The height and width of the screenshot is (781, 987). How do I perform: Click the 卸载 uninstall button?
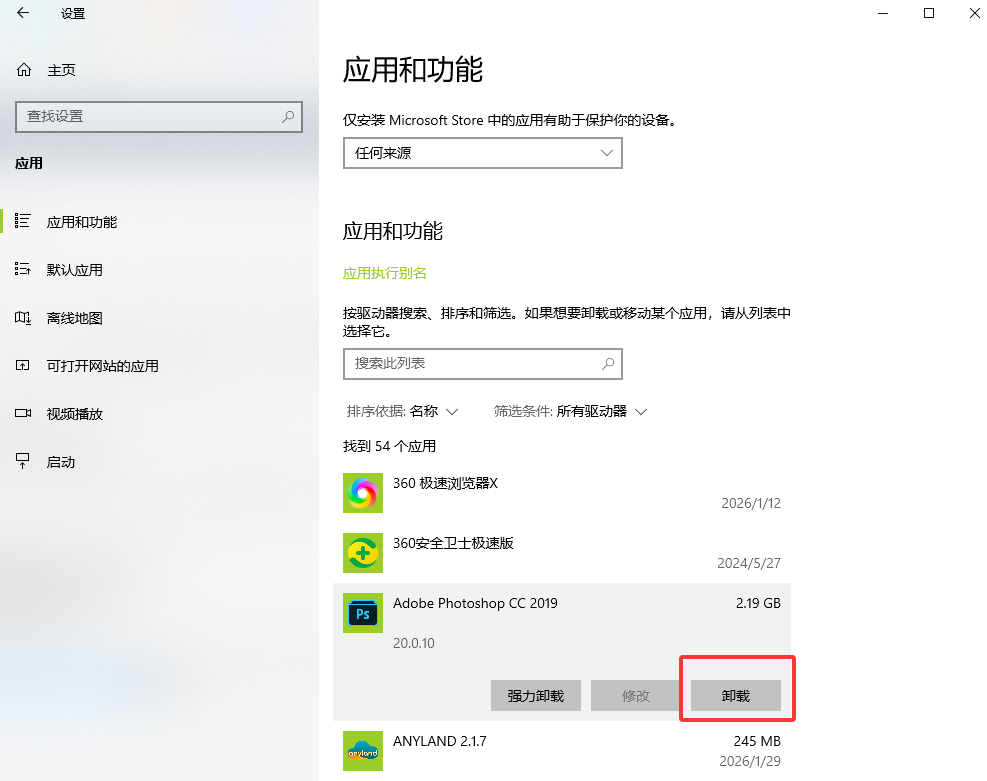(x=737, y=695)
